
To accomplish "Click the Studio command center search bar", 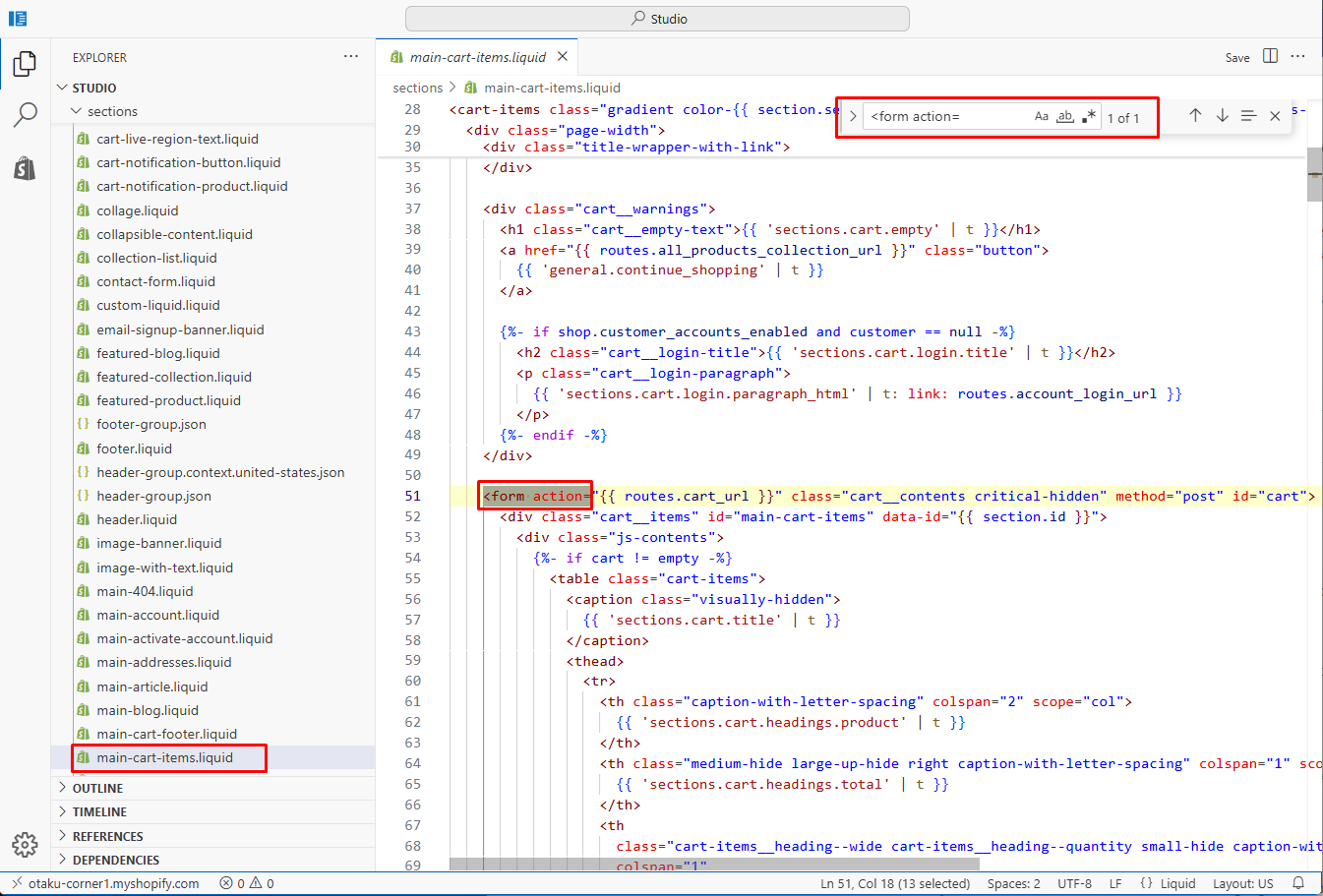I will (657, 19).
